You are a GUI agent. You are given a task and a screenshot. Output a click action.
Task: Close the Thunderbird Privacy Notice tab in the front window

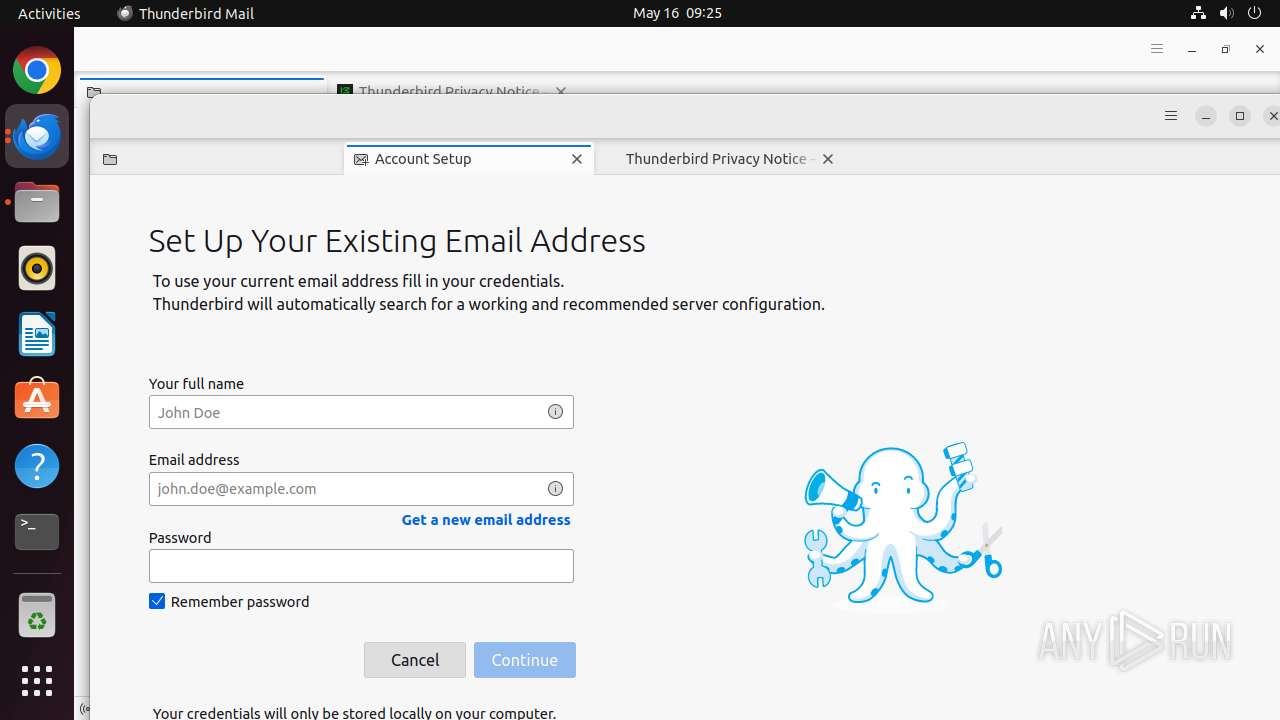click(828, 159)
